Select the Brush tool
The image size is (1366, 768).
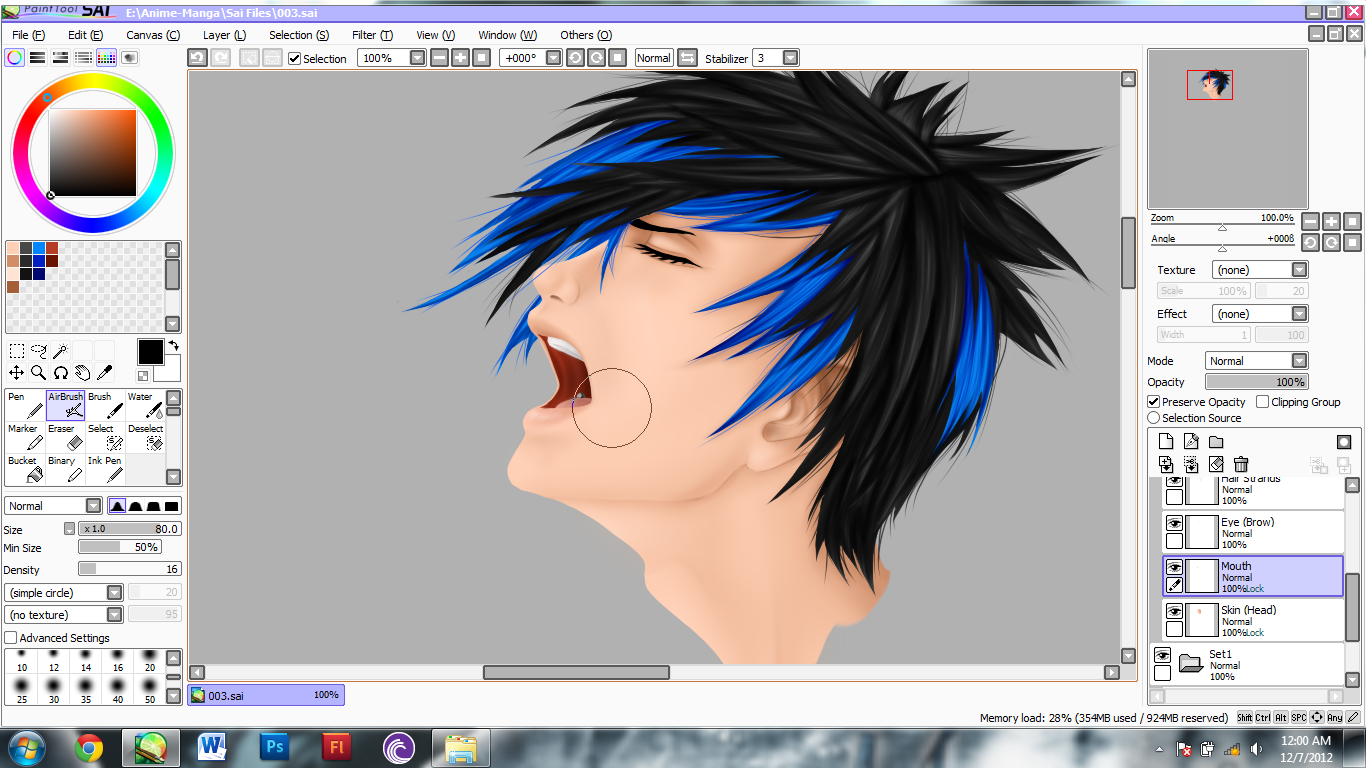click(x=105, y=405)
